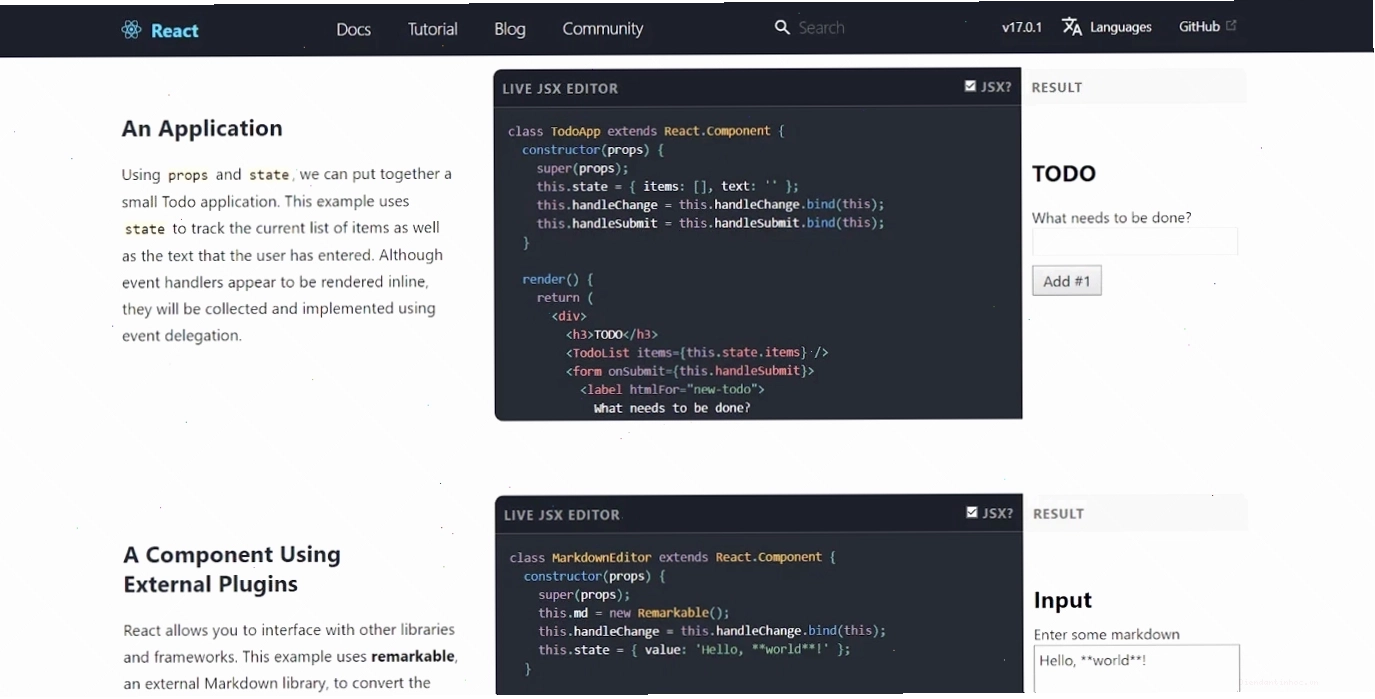The image size is (1375, 699).
Task: Click the bold word 'remarkable' in paragraph
Action: [x=413, y=657]
